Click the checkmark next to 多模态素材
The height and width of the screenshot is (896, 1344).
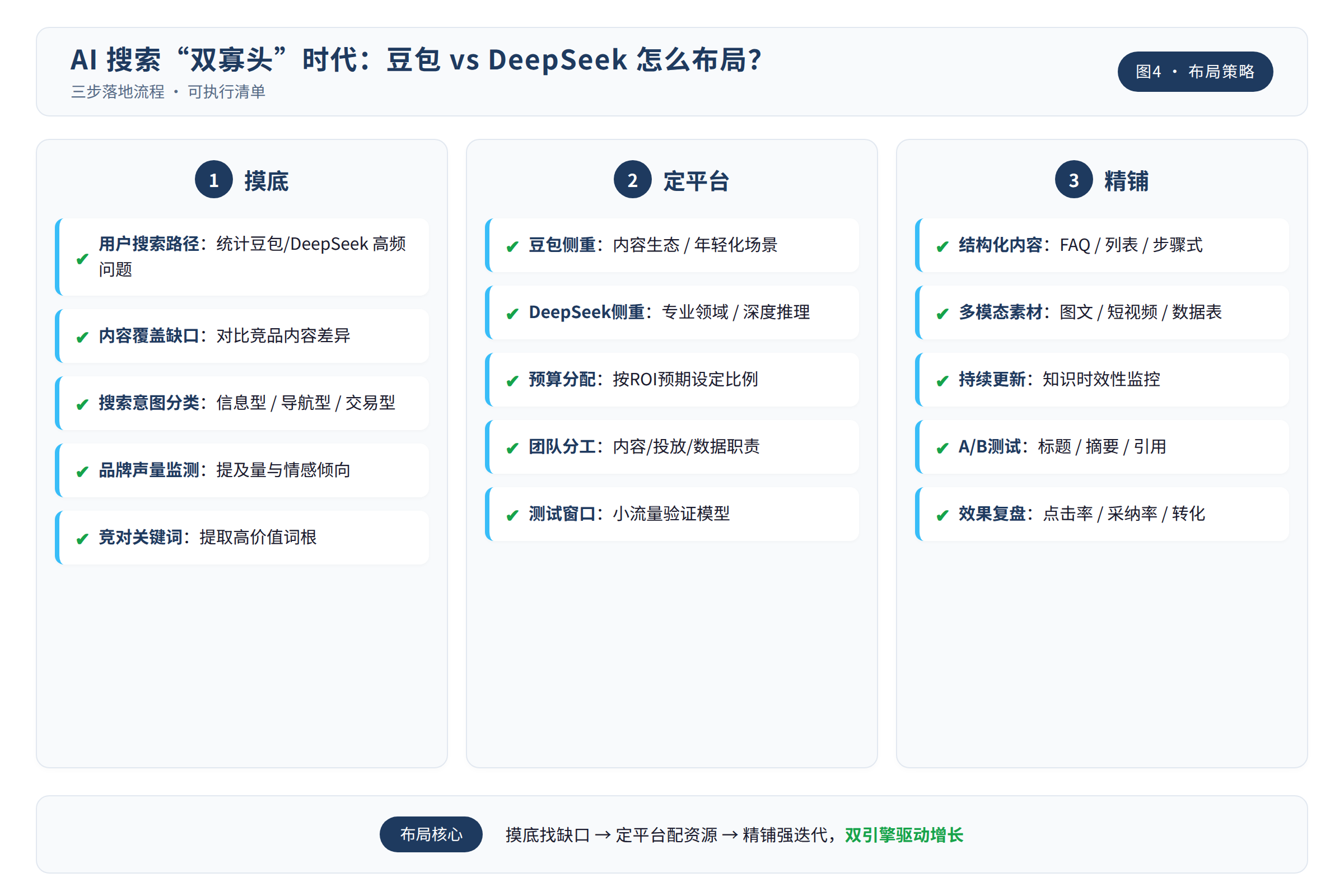(x=943, y=314)
